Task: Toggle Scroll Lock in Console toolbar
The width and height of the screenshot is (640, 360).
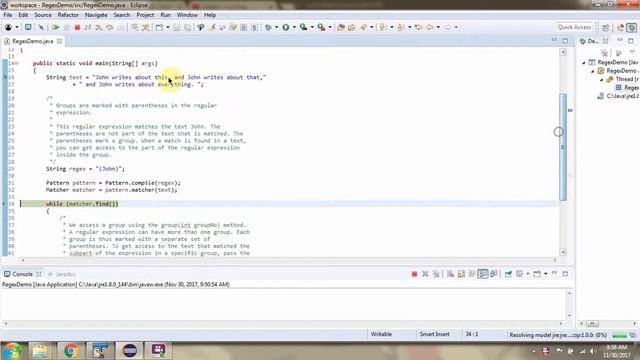Action: pos(461,274)
